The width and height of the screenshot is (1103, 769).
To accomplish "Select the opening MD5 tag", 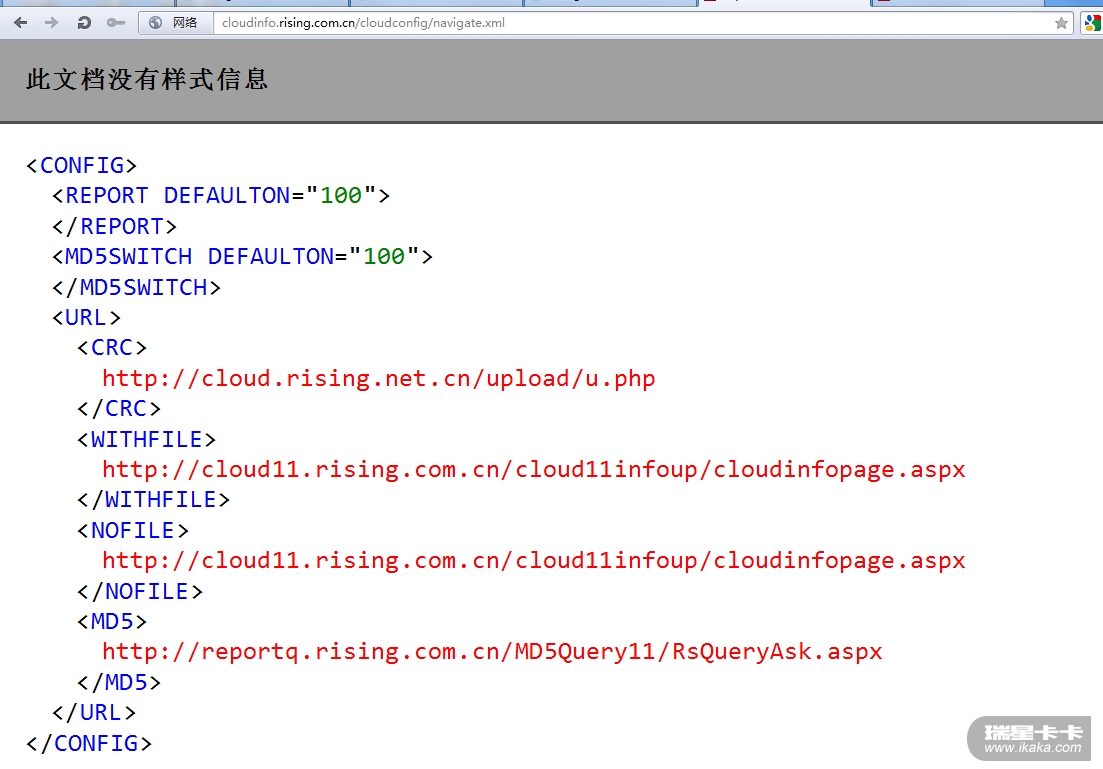I will tap(112, 622).
